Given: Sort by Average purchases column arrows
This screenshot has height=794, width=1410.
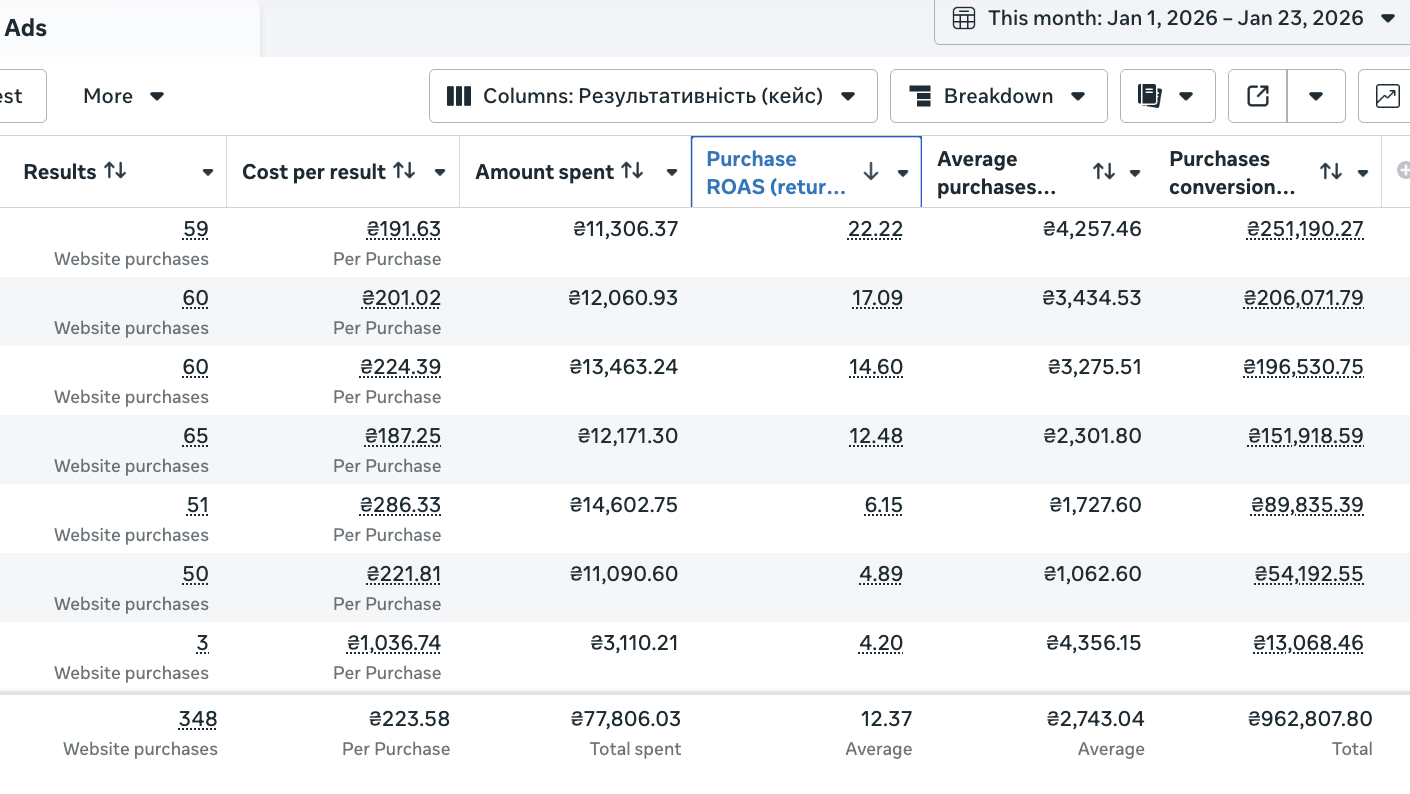Looking at the screenshot, I should (1104, 172).
